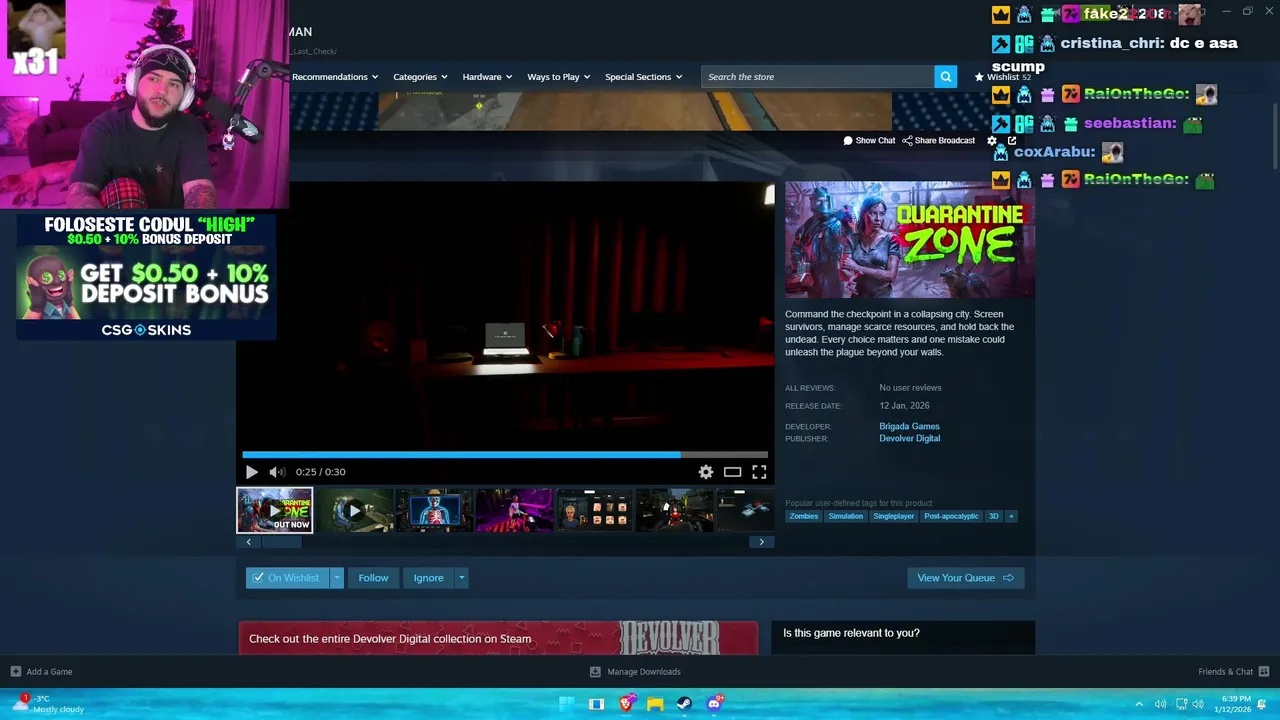Open Brave browser from the taskbar
The width and height of the screenshot is (1280, 720).
[626, 704]
